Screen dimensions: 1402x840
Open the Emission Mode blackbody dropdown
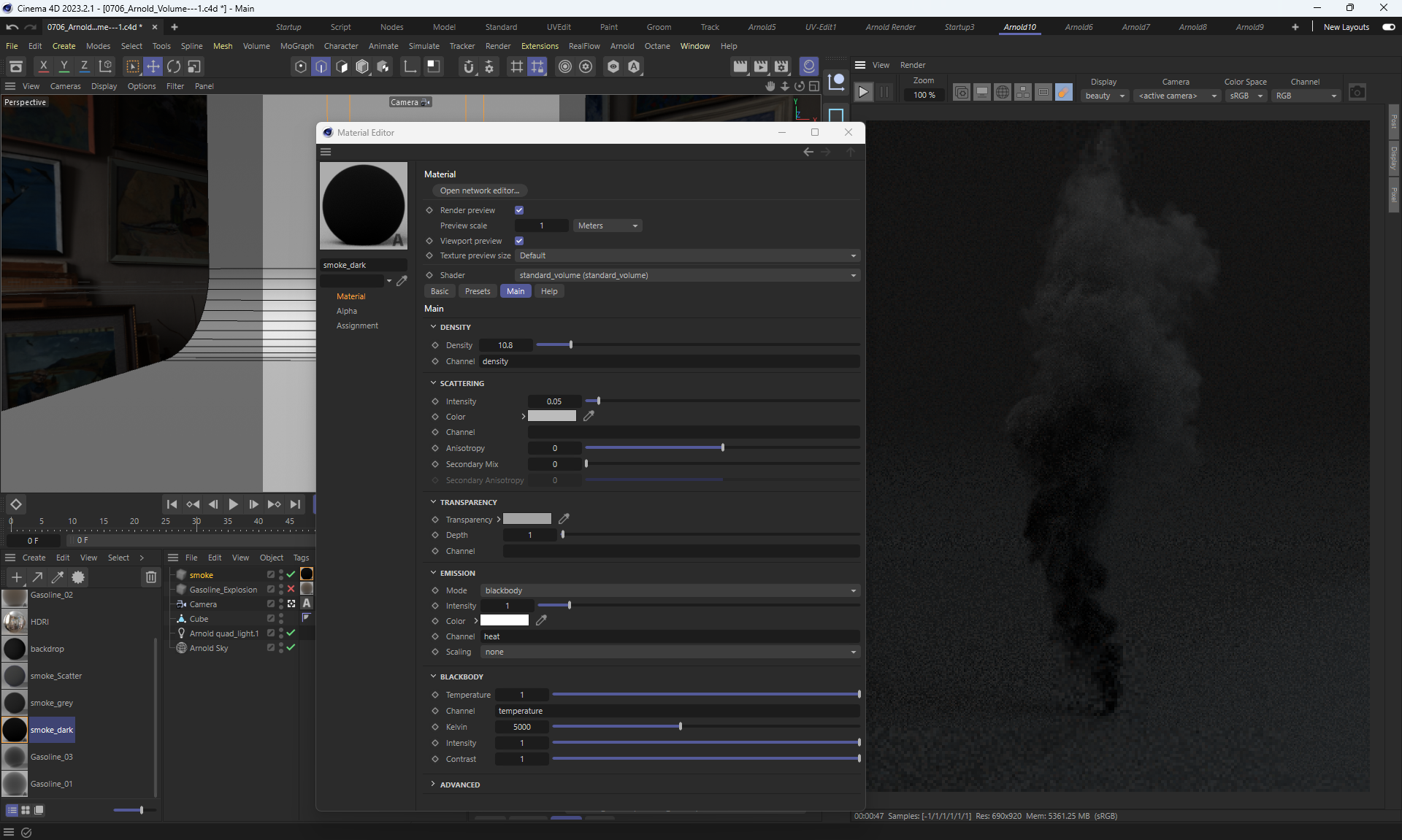coord(670,590)
